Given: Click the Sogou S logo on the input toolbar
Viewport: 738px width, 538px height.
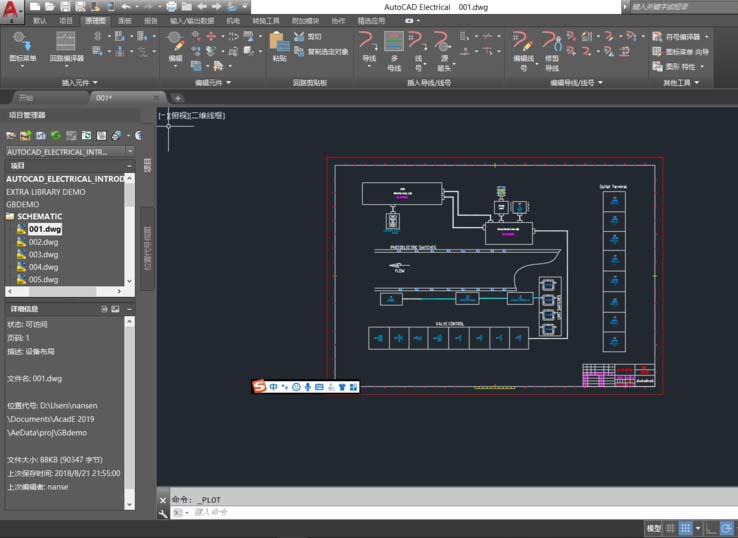Looking at the screenshot, I should click(x=259, y=386).
